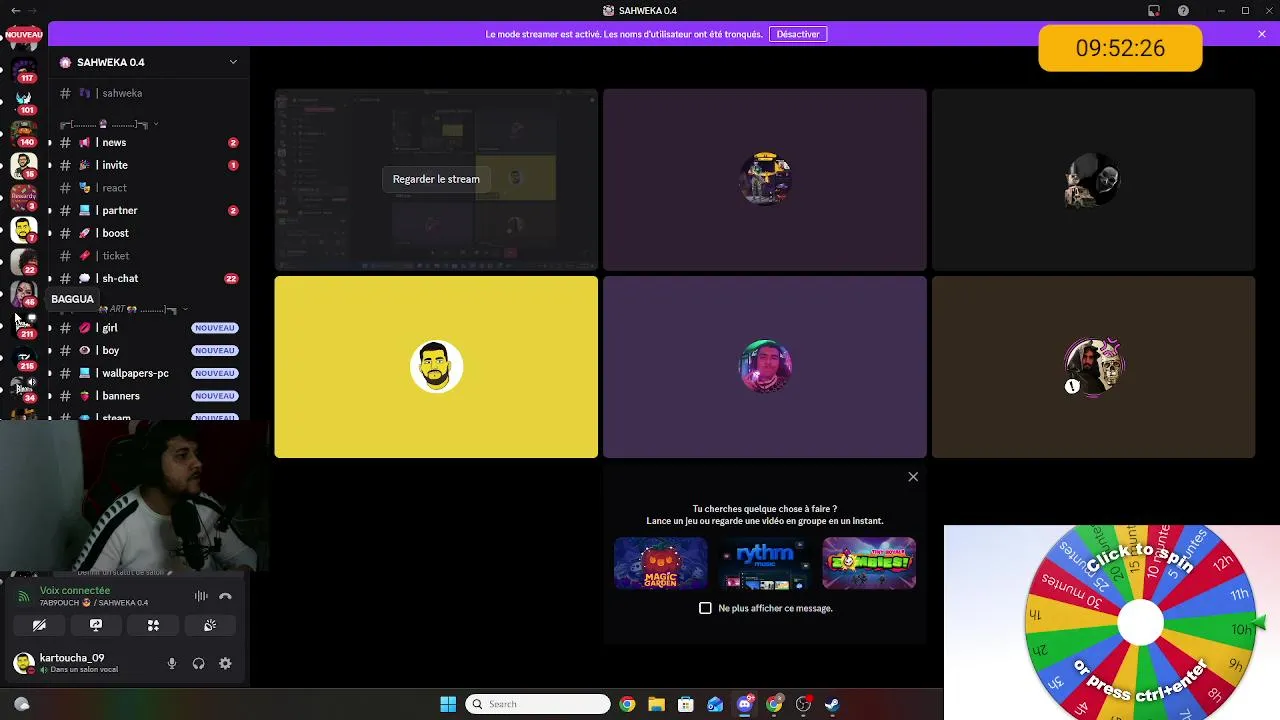Click Désactiver to disable streamer mode
The height and width of the screenshot is (720, 1280).
pyautogui.click(x=798, y=34)
